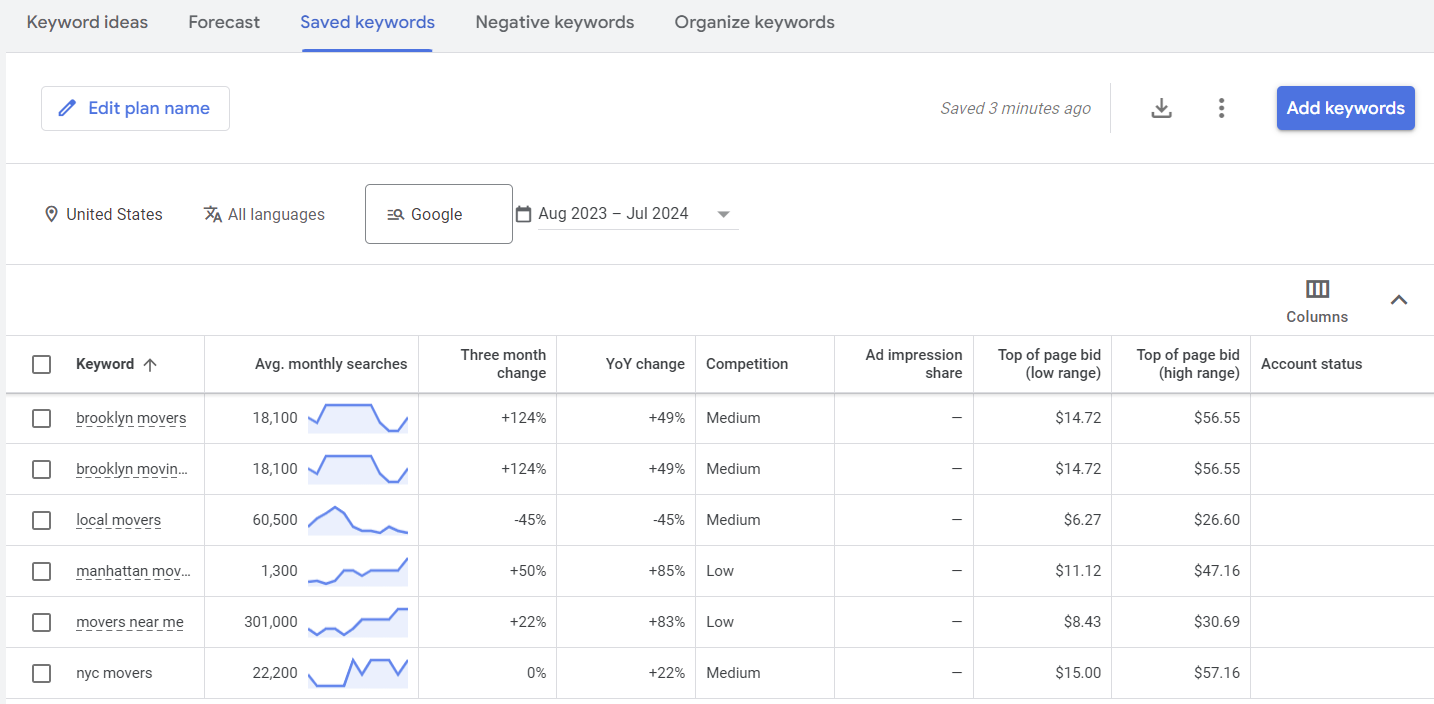Tick the nyc movers row checkbox
This screenshot has height=704, width=1434.
click(41, 673)
